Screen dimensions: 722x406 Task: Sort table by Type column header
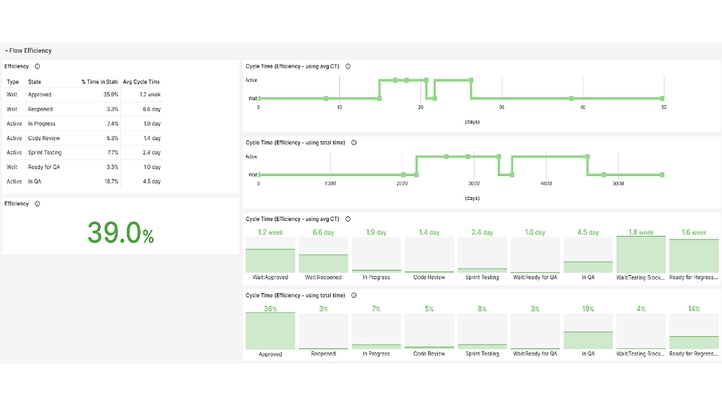click(13, 81)
